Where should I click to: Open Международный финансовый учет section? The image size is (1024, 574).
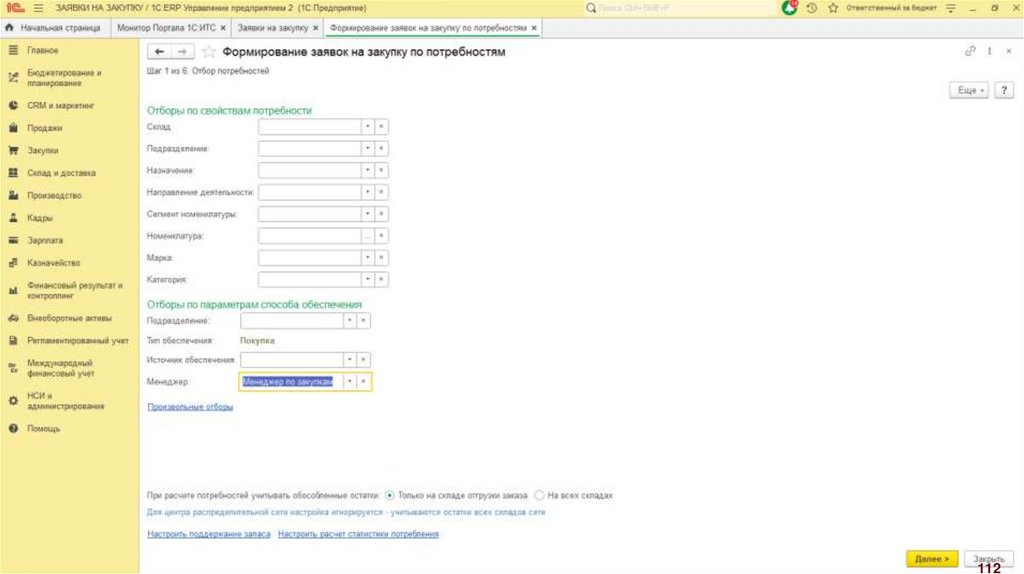61,368
